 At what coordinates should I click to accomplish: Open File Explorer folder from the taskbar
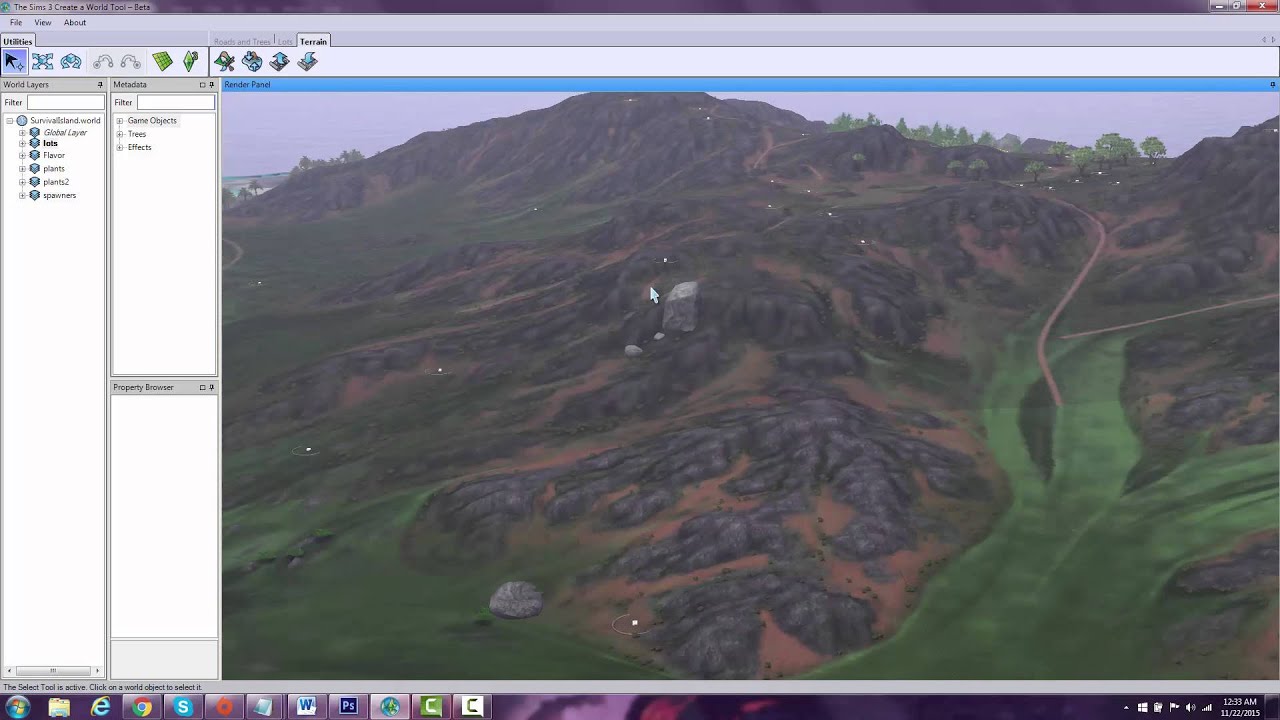pyautogui.click(x=59, y=707)
